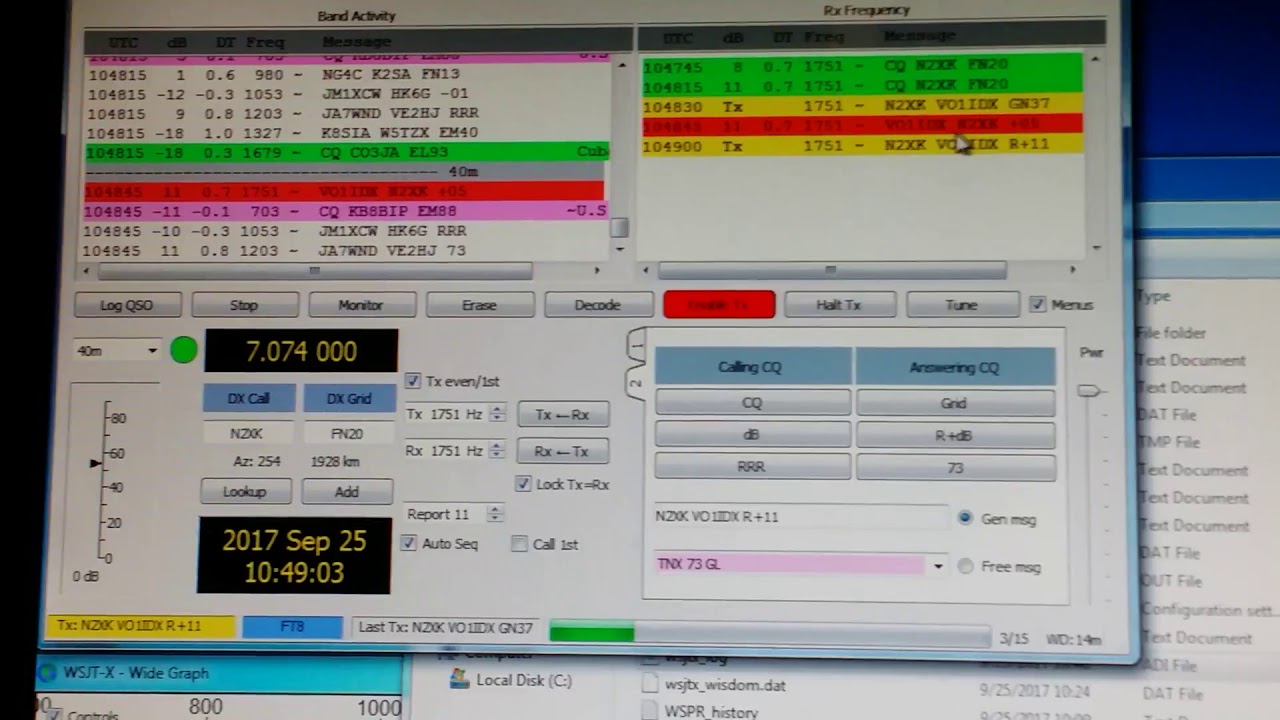1280x720 pixels.
Task: Click the CQ message button
Action: point(752,403)
